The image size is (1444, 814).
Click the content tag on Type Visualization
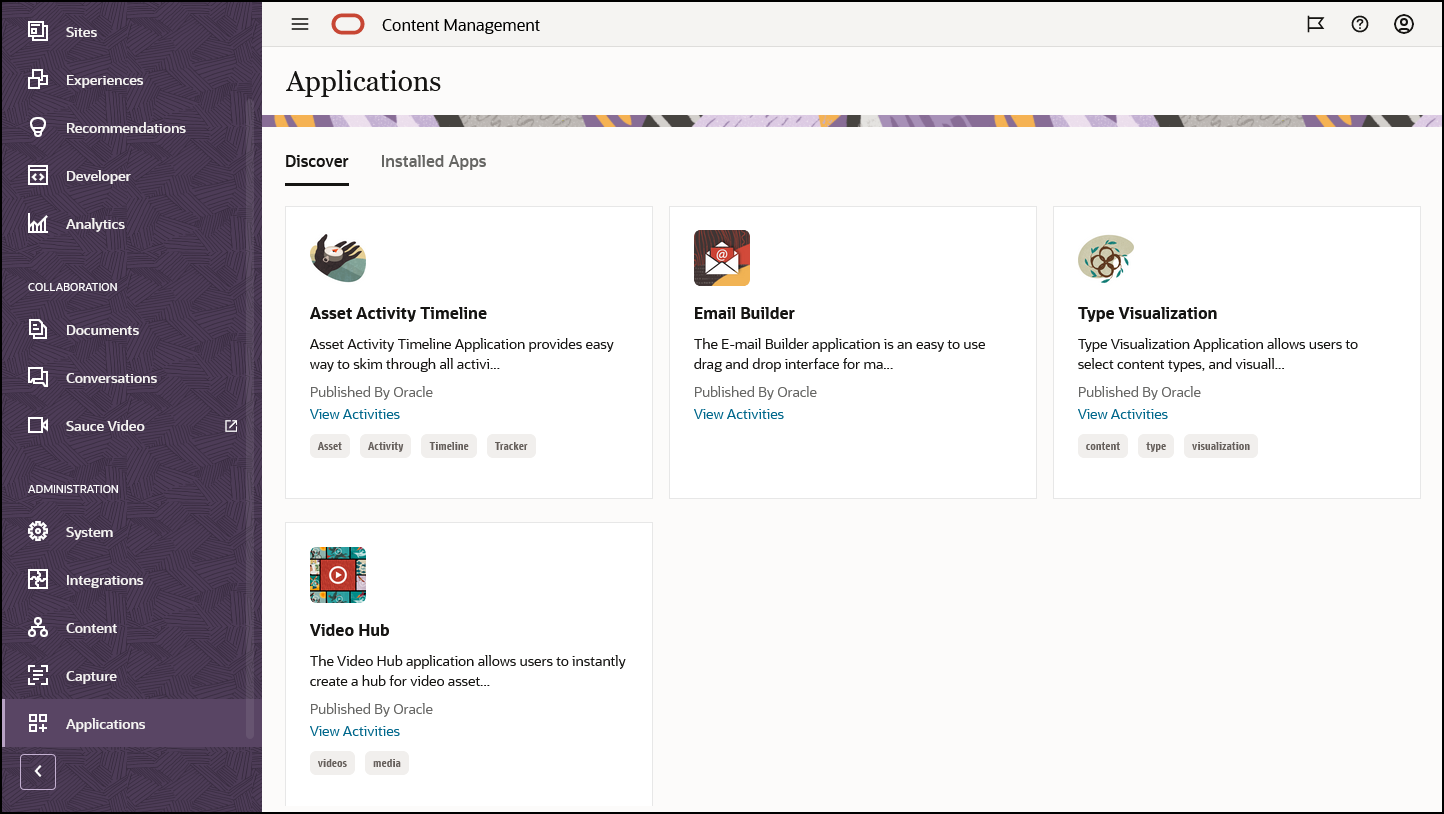1103,446
